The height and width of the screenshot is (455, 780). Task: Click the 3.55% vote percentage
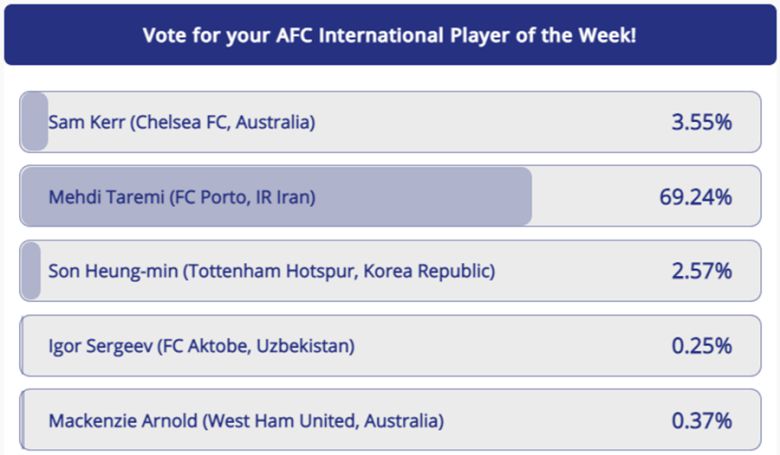pyautogui.click(x=701, y=123)
